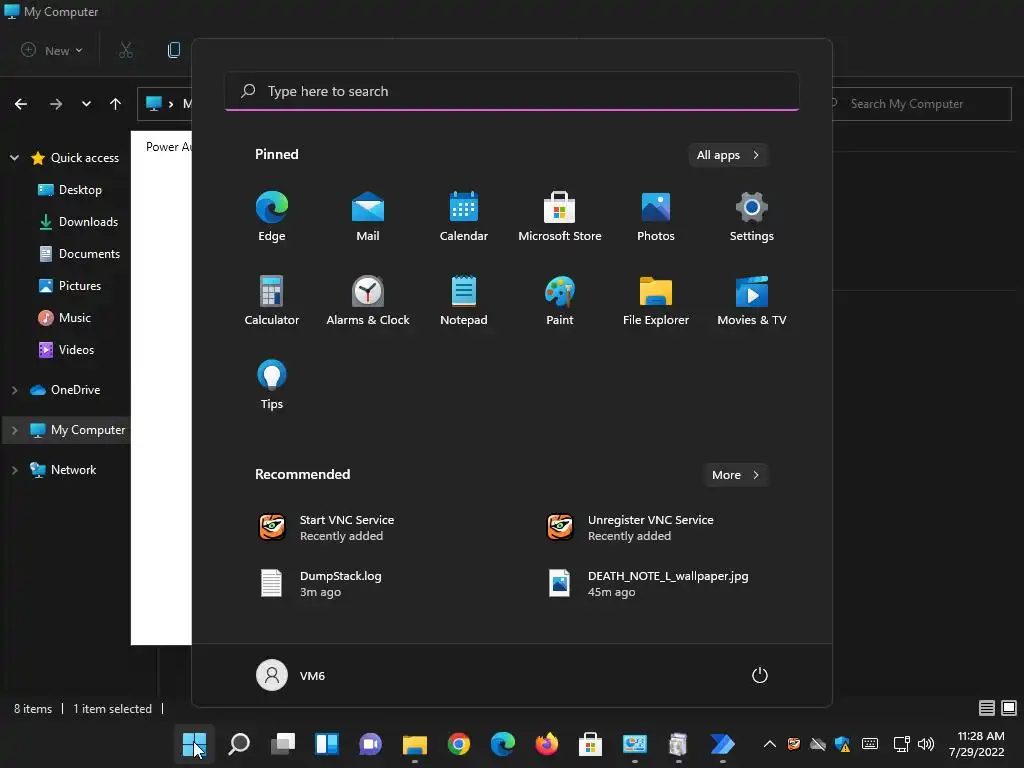Show More recommended items
Viewport: 1024px width, 768px height.
[735, 475]
